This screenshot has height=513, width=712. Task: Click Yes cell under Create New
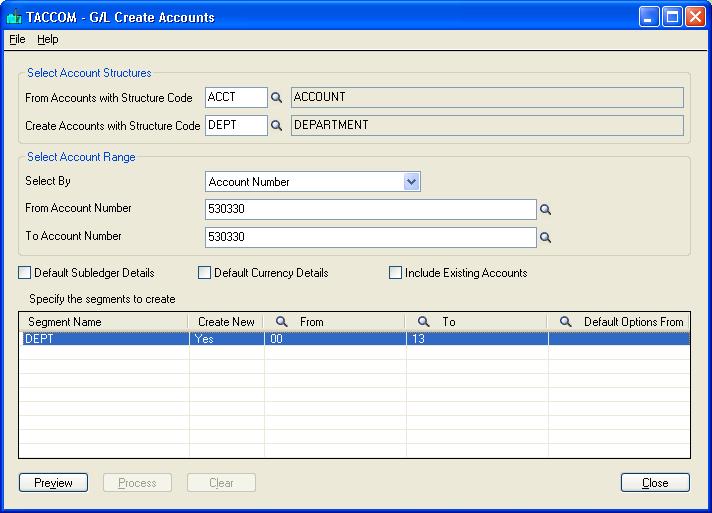click(x=227, y=339)
